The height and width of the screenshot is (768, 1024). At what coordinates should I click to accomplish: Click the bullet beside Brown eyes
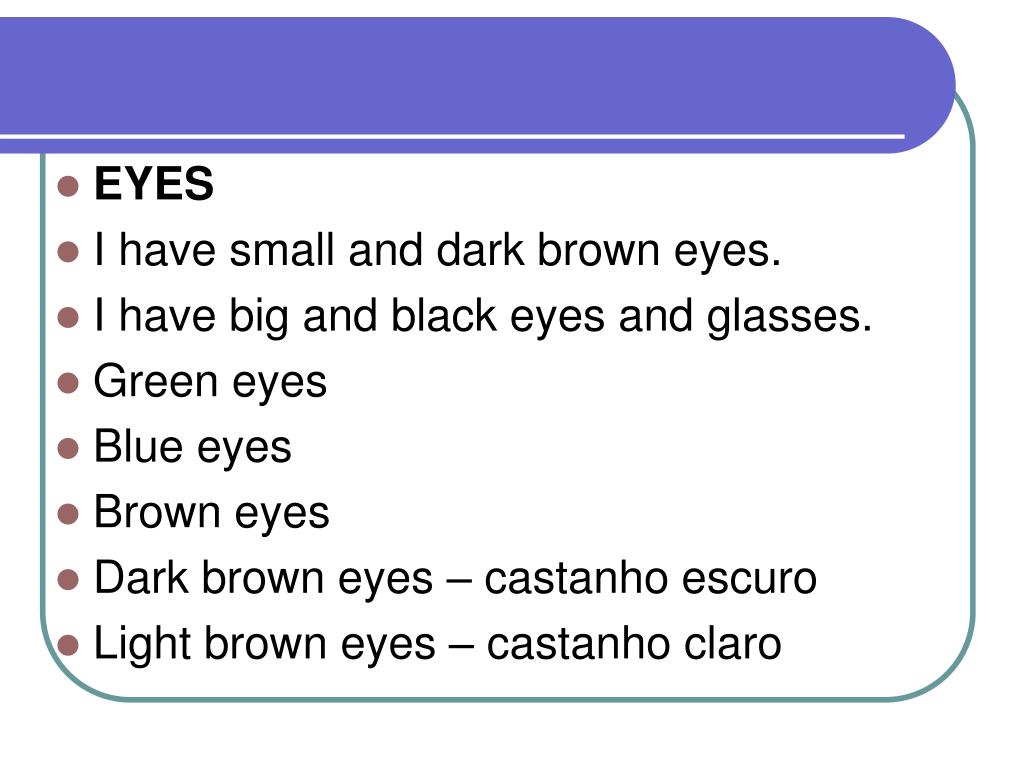(68, 514)
